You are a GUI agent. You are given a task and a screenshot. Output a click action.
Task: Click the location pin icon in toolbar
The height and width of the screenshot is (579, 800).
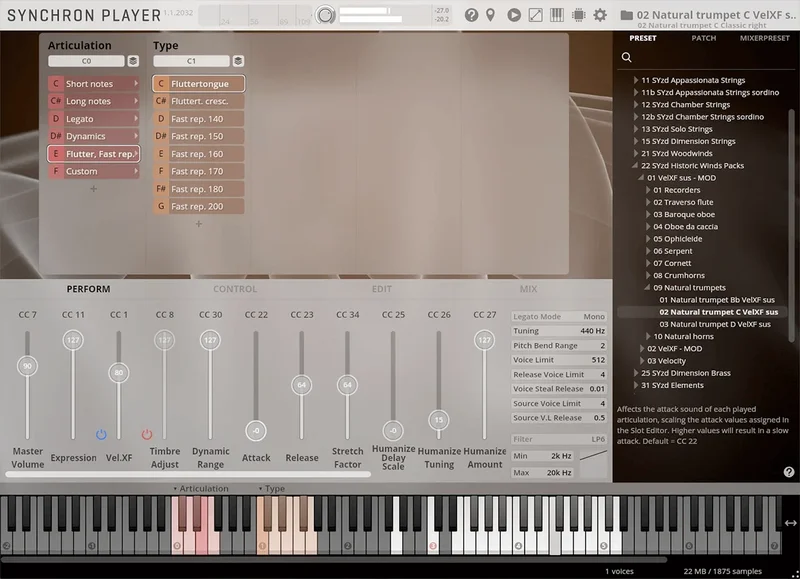coord(490,15)
